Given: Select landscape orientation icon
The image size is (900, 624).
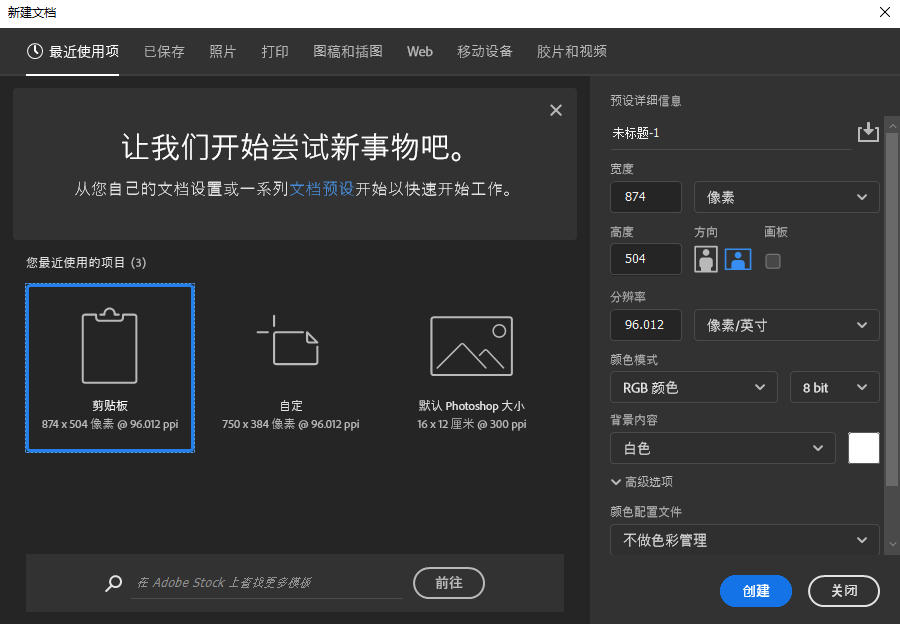Looking at the screenshot, I should (738, 259).
